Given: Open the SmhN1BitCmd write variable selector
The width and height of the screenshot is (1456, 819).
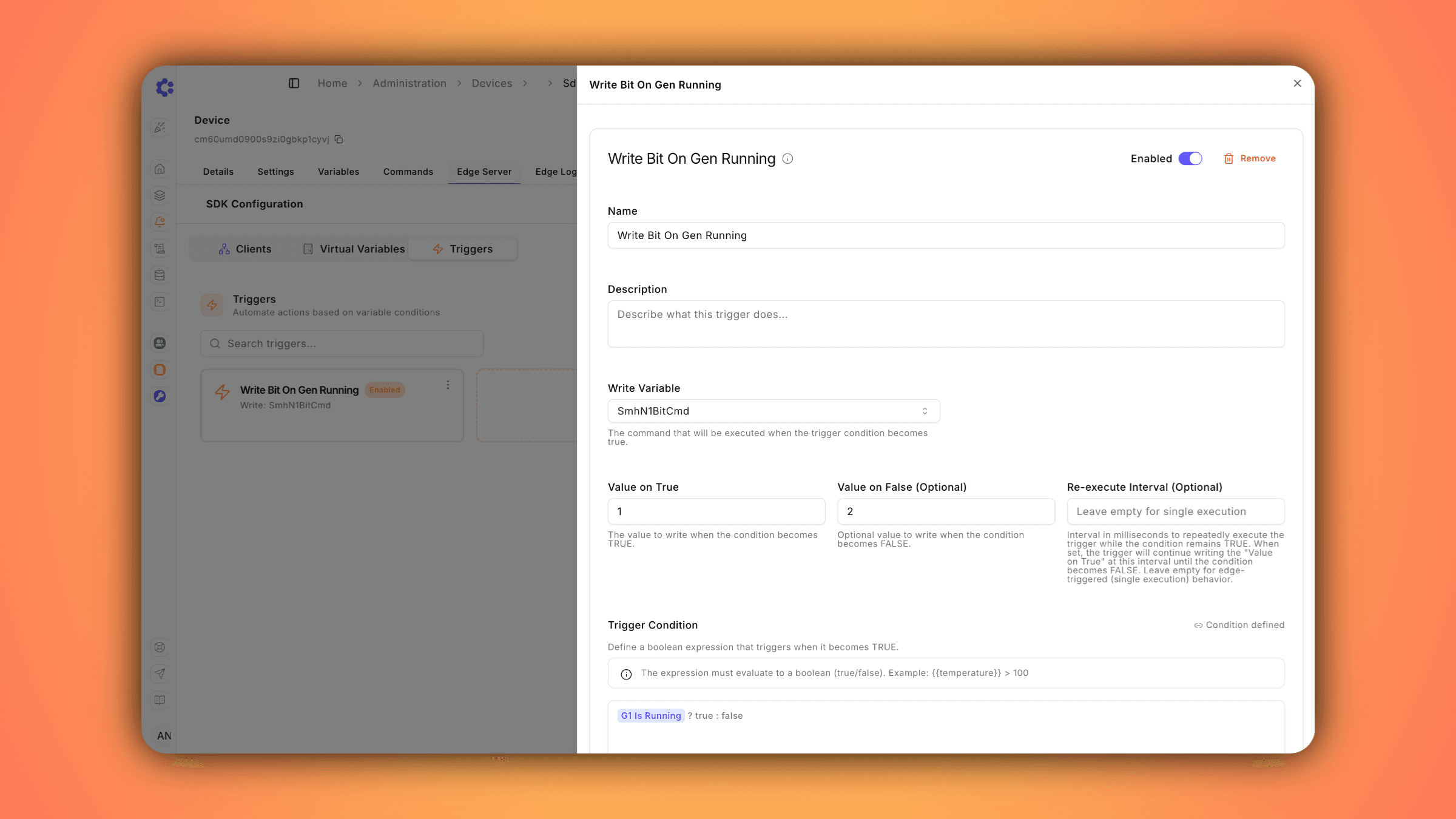Looking at the screenshot, I should (x=773, y=411).
